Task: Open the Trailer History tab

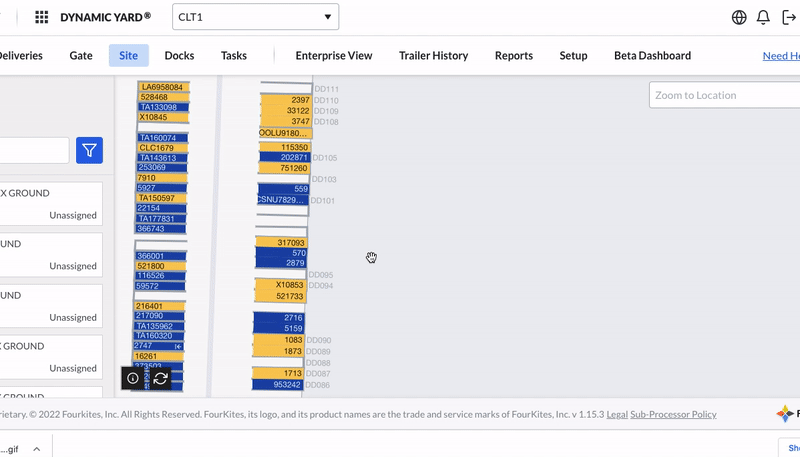Action: pos(433,56)
